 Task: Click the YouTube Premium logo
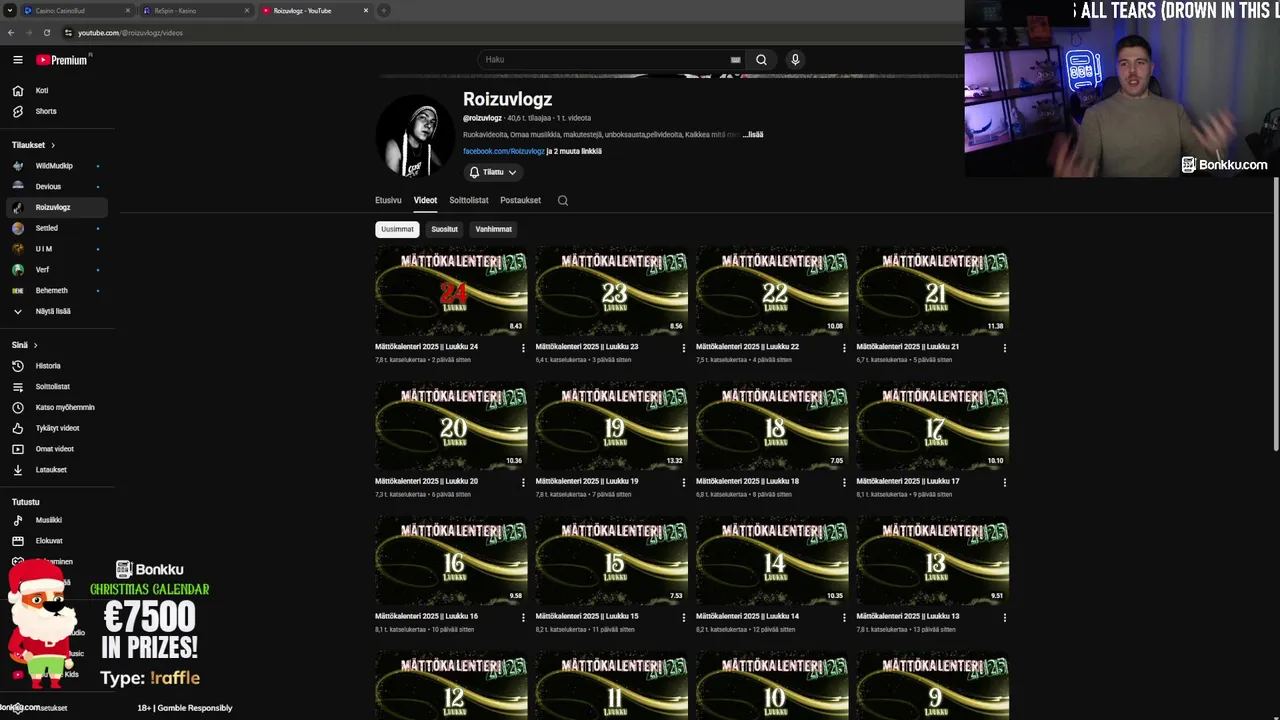coord(62,60)
